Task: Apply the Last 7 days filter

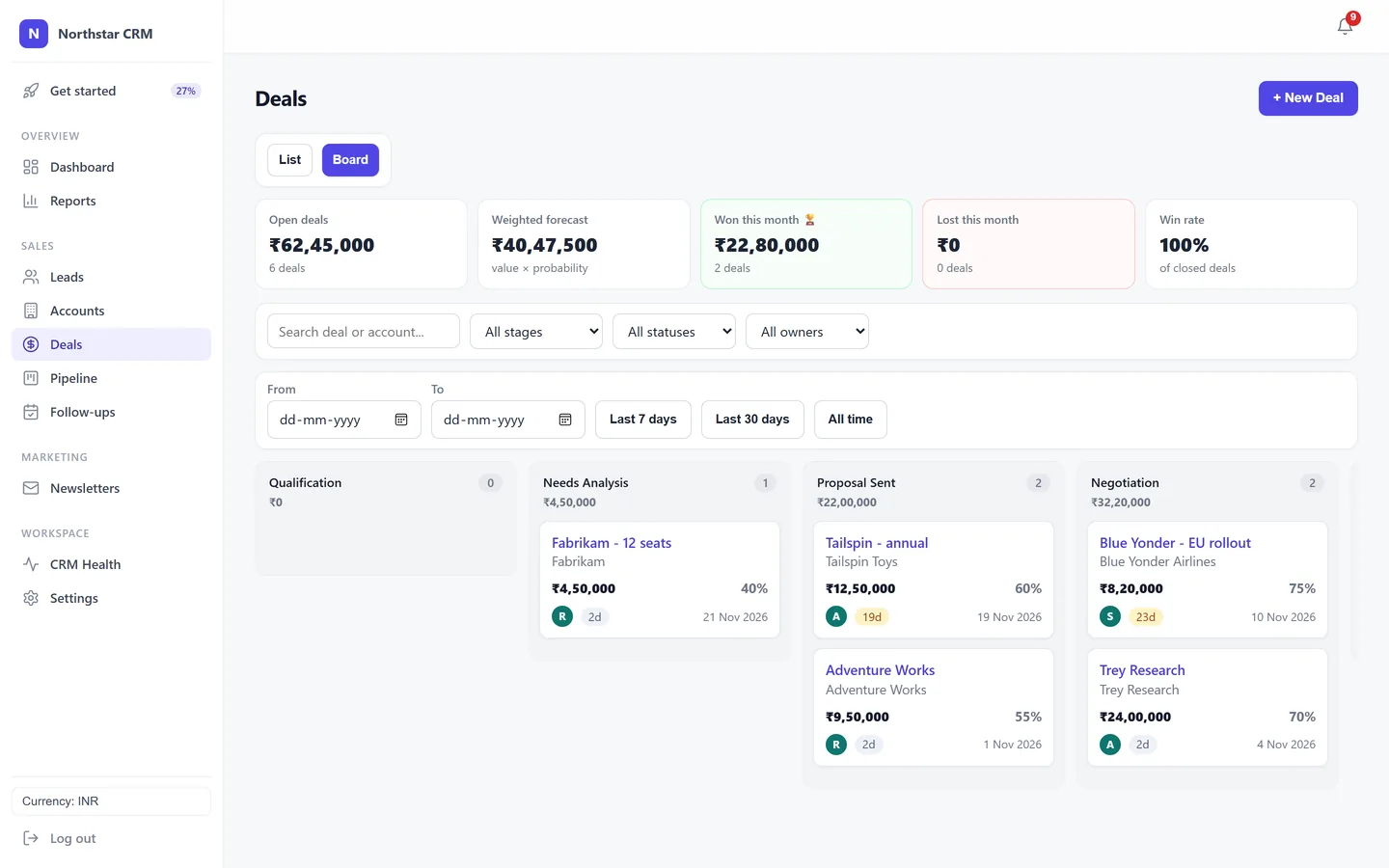Action: coord(643,420)
